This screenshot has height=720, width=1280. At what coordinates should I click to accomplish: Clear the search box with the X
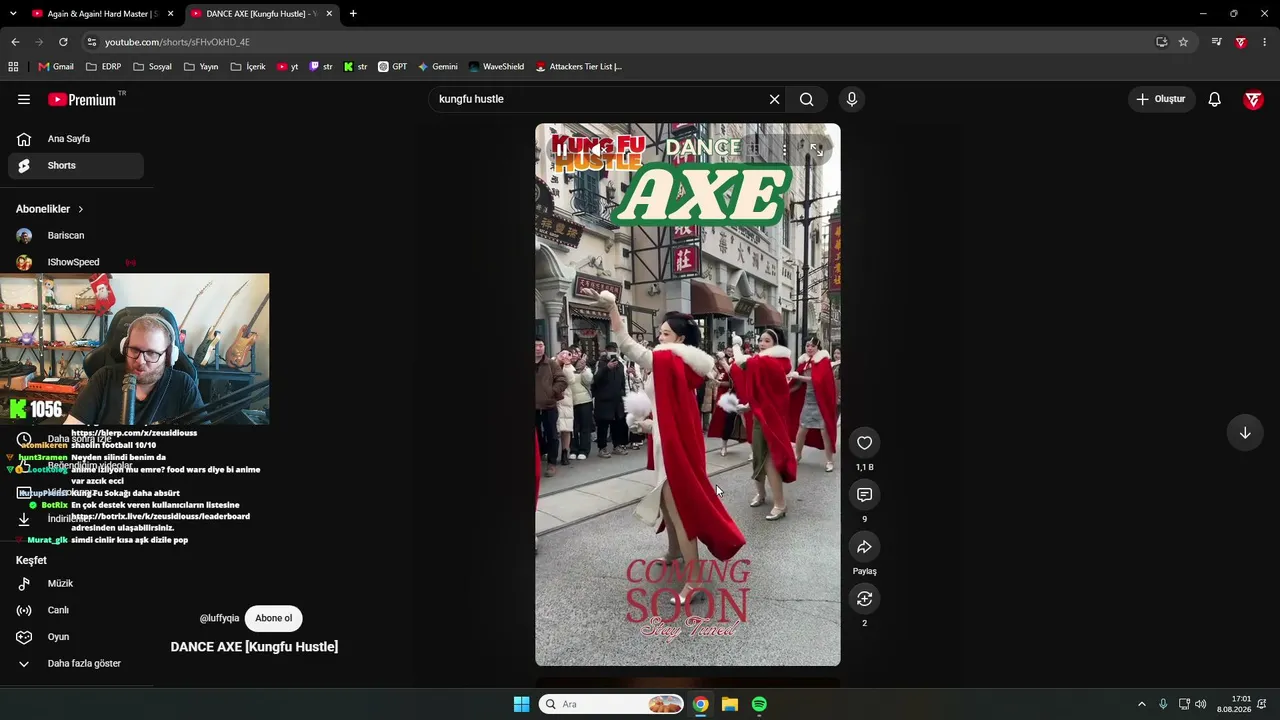774,99
